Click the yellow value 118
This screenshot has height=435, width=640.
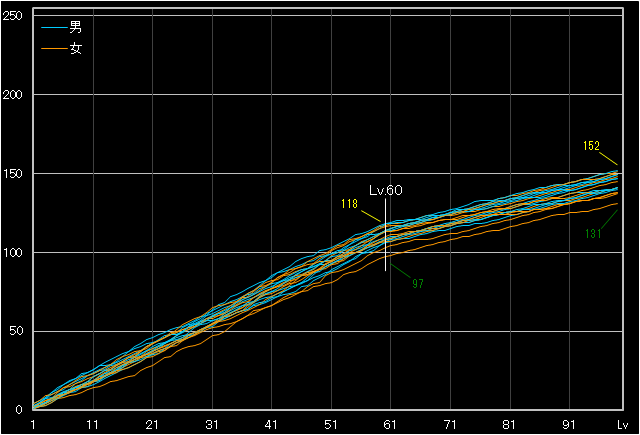[x=349, y=204]
